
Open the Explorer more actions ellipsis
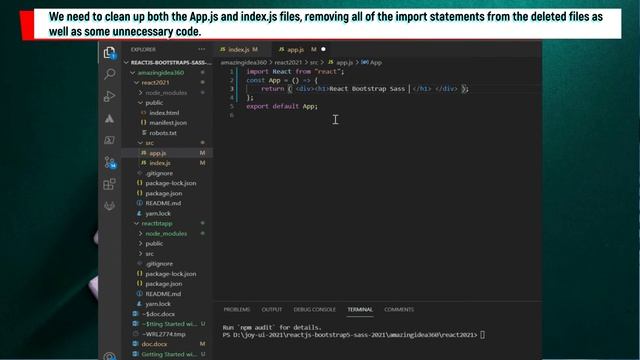pyautogui.click(x=202, y=49)
